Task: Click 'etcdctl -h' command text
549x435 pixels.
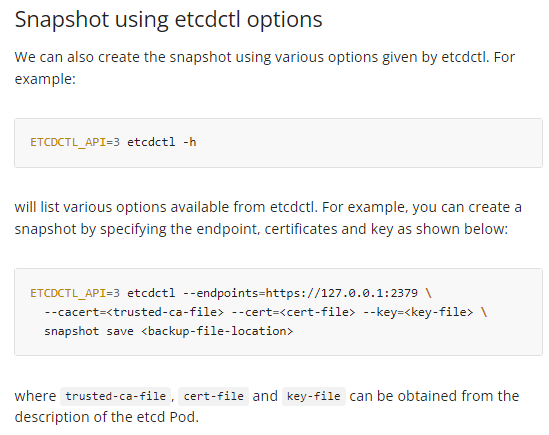Action: click(161, 142)
